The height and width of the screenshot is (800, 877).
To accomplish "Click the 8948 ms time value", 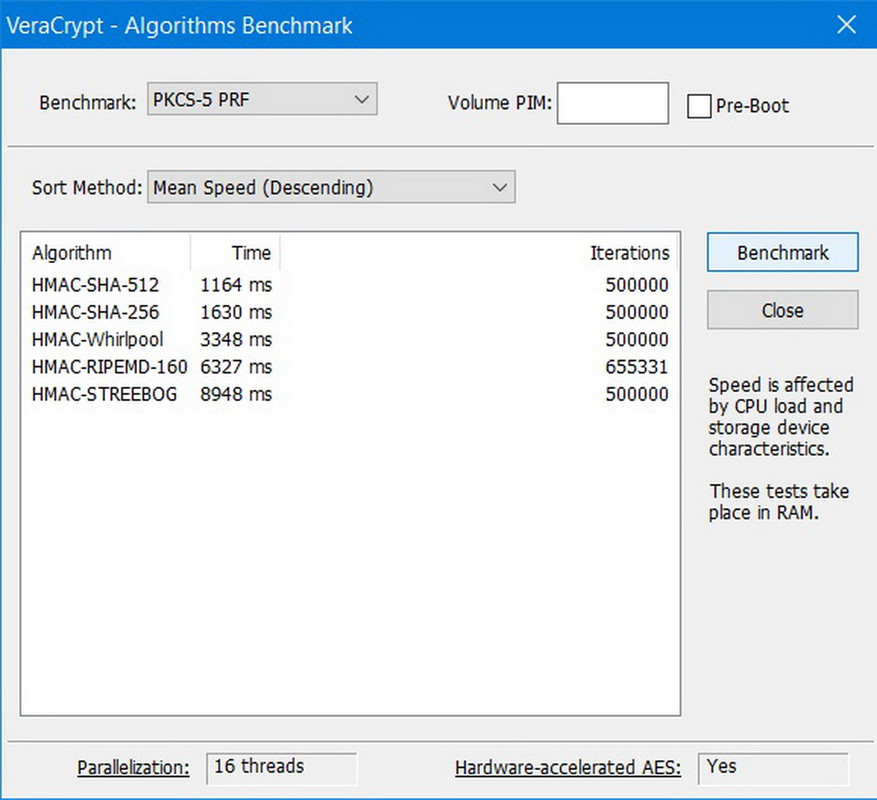I will click(x=236, y=394).
